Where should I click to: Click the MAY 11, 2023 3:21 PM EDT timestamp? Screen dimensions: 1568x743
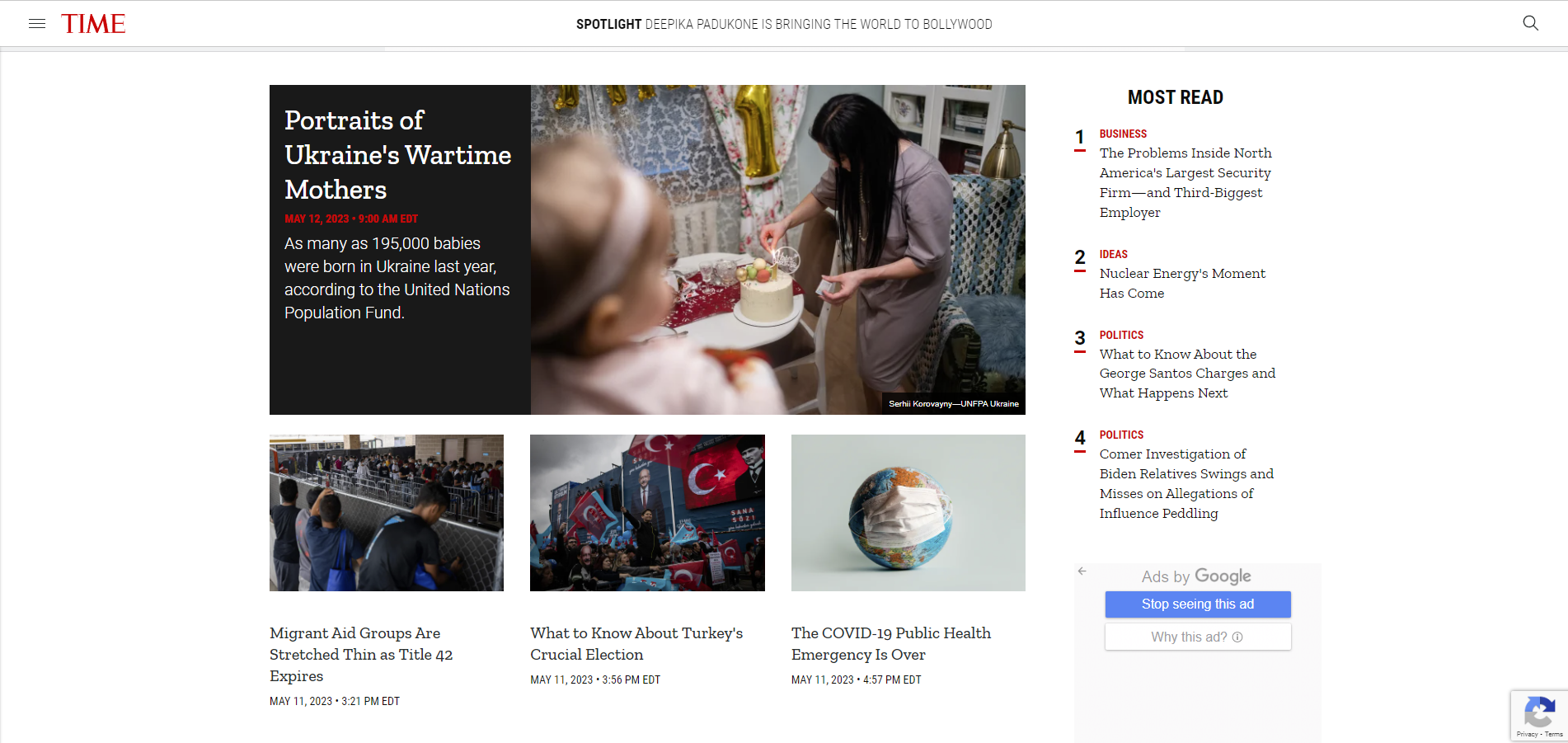(335, 701)
